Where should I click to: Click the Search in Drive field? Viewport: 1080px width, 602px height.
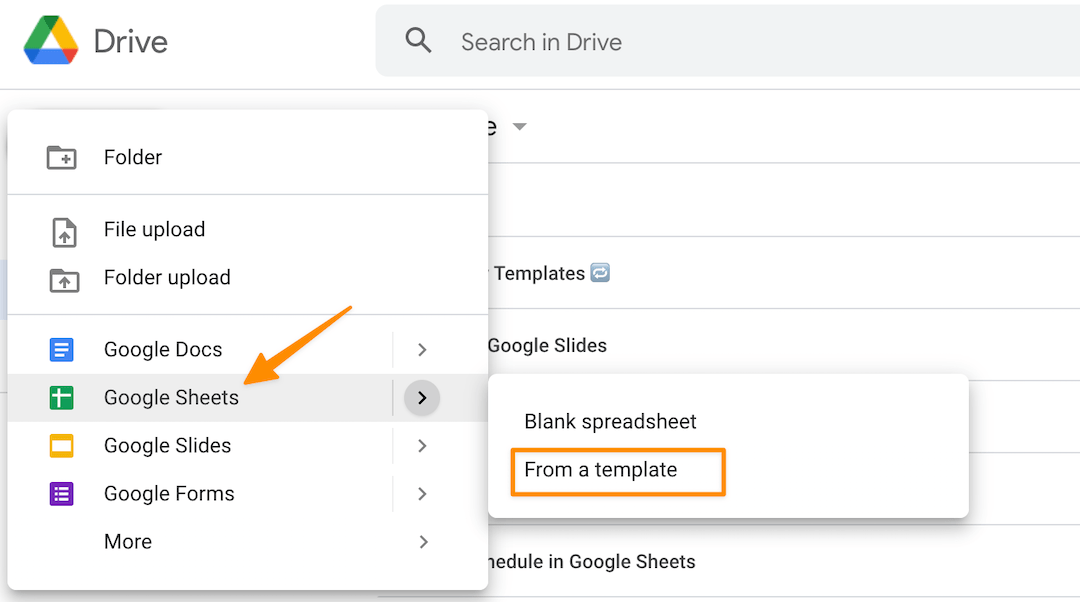point(700,42)
